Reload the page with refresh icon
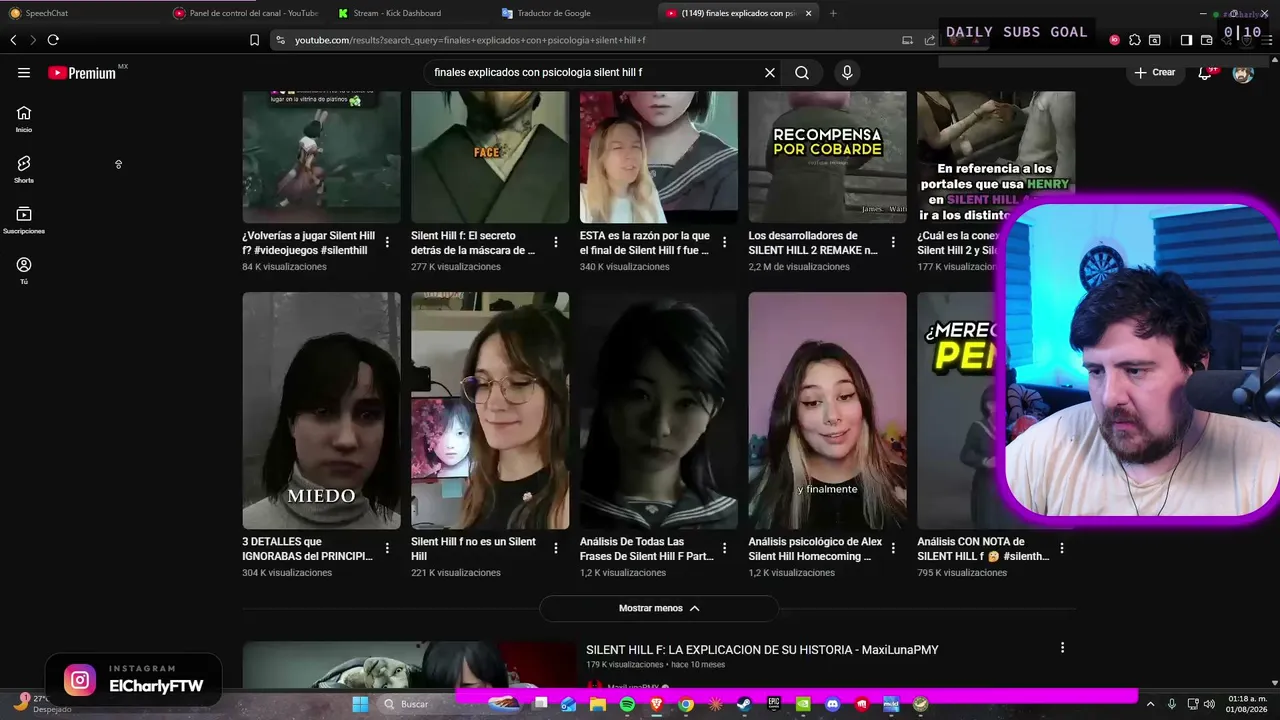Viewport: 1280px width, 720px height. [x=53, y=40]
